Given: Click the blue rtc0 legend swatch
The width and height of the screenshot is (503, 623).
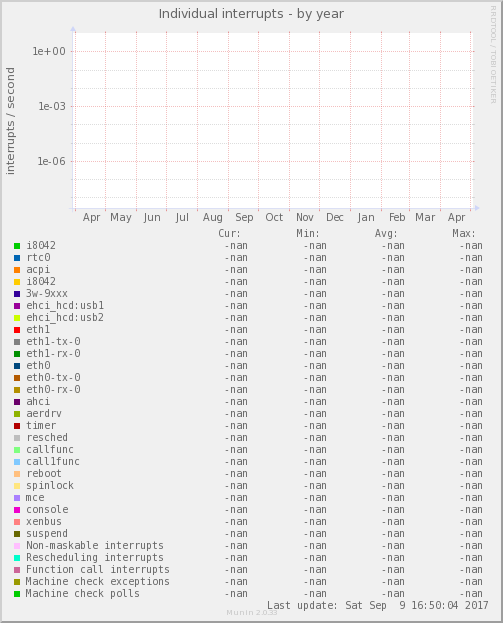Looking at the screenshot, I should click(17, 258).
